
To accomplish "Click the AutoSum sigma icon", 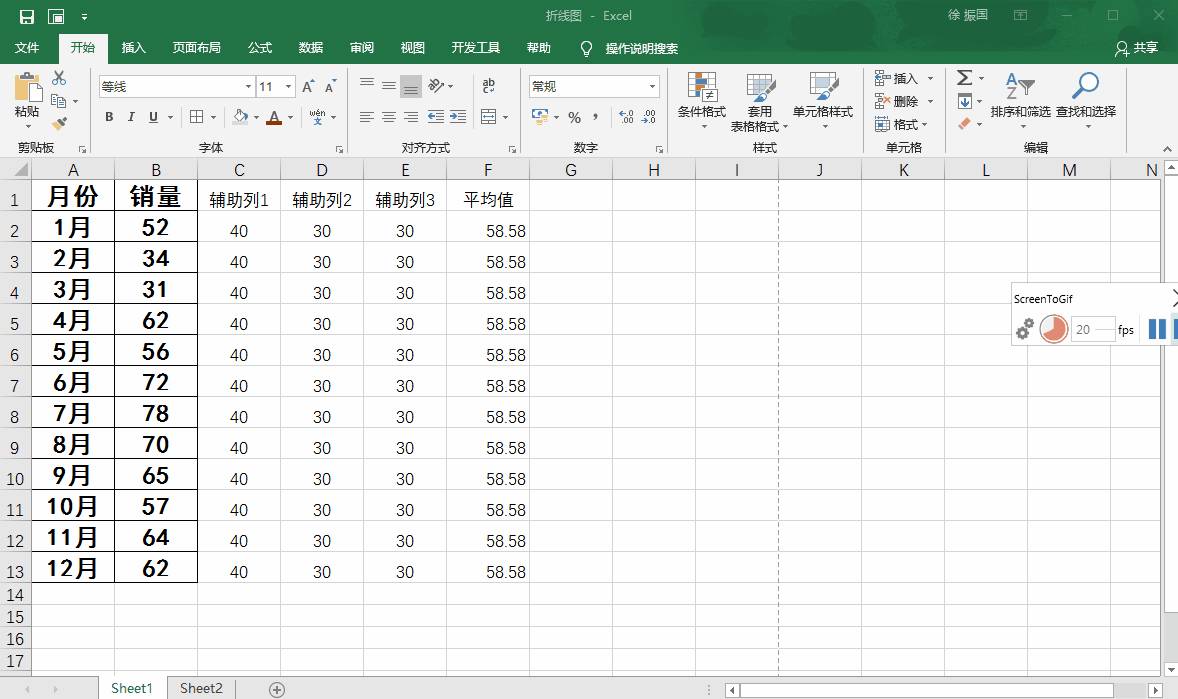I will (964, 77).
